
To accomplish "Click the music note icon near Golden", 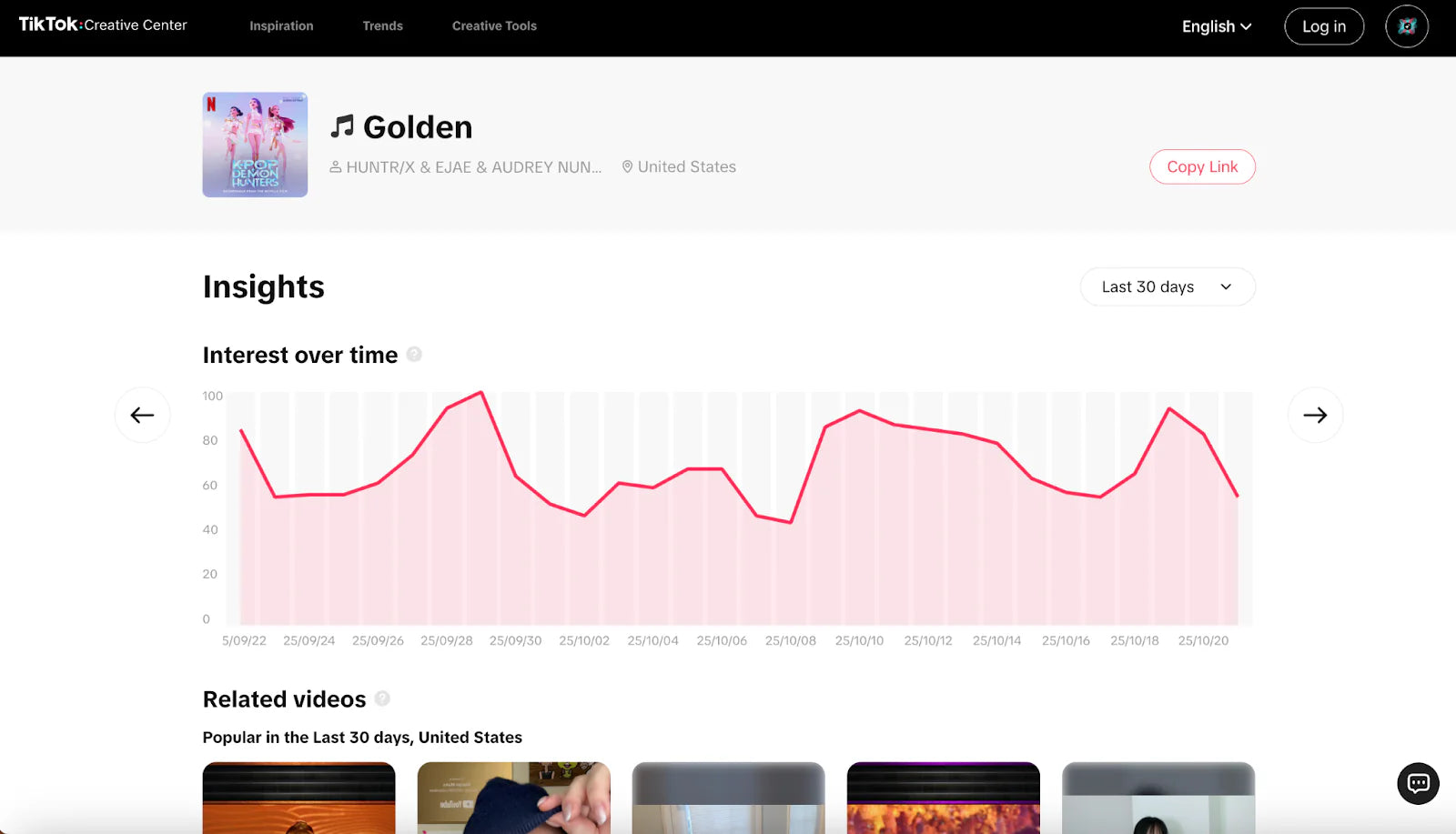I will (x=342, y=126).
